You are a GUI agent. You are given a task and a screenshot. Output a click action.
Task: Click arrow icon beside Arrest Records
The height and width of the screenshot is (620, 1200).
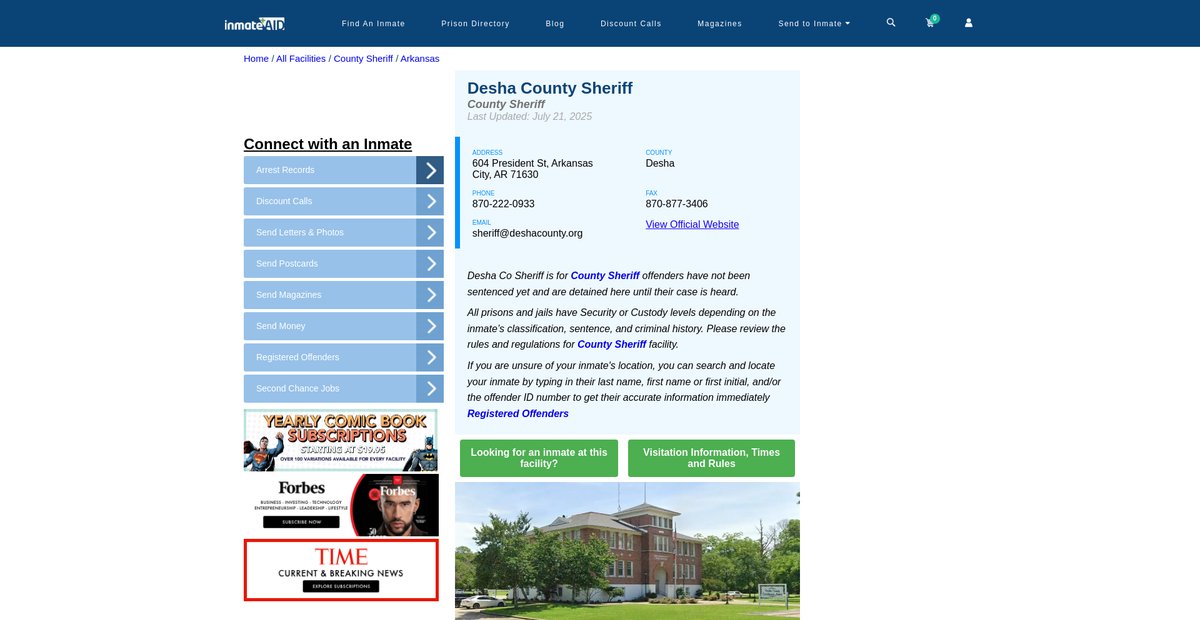[430, 170]
